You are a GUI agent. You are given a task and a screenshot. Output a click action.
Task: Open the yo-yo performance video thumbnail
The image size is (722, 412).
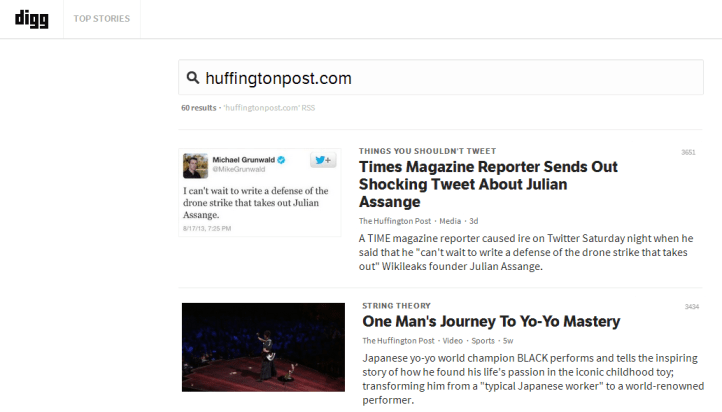263,347
